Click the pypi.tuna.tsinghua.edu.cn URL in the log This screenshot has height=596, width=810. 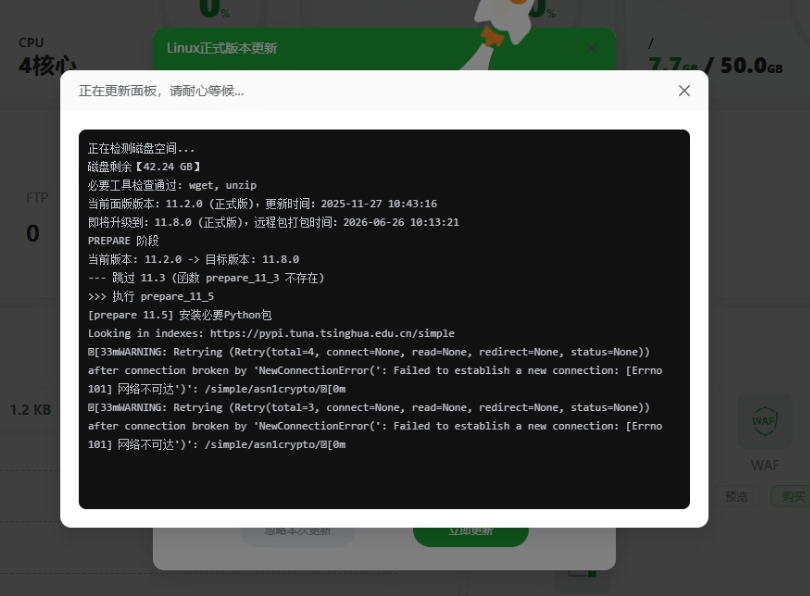point(332,333)
